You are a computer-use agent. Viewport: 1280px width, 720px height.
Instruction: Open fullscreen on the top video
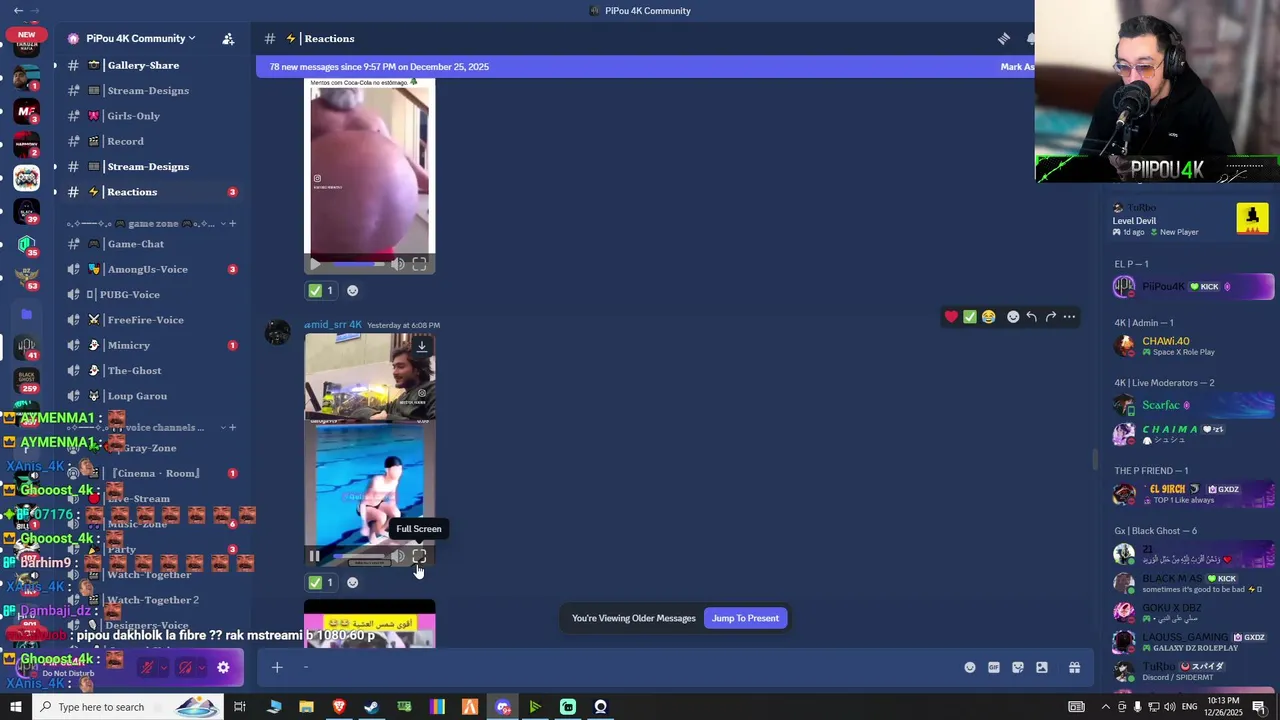[419, 264]
